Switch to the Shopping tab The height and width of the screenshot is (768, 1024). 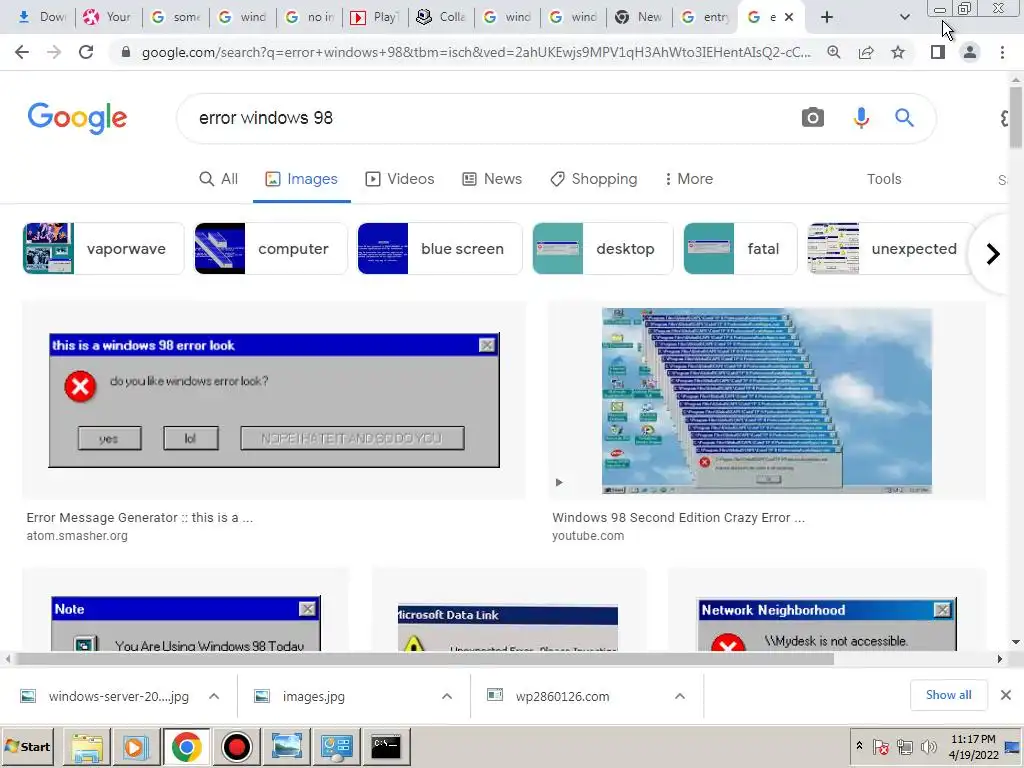(594, 179)
